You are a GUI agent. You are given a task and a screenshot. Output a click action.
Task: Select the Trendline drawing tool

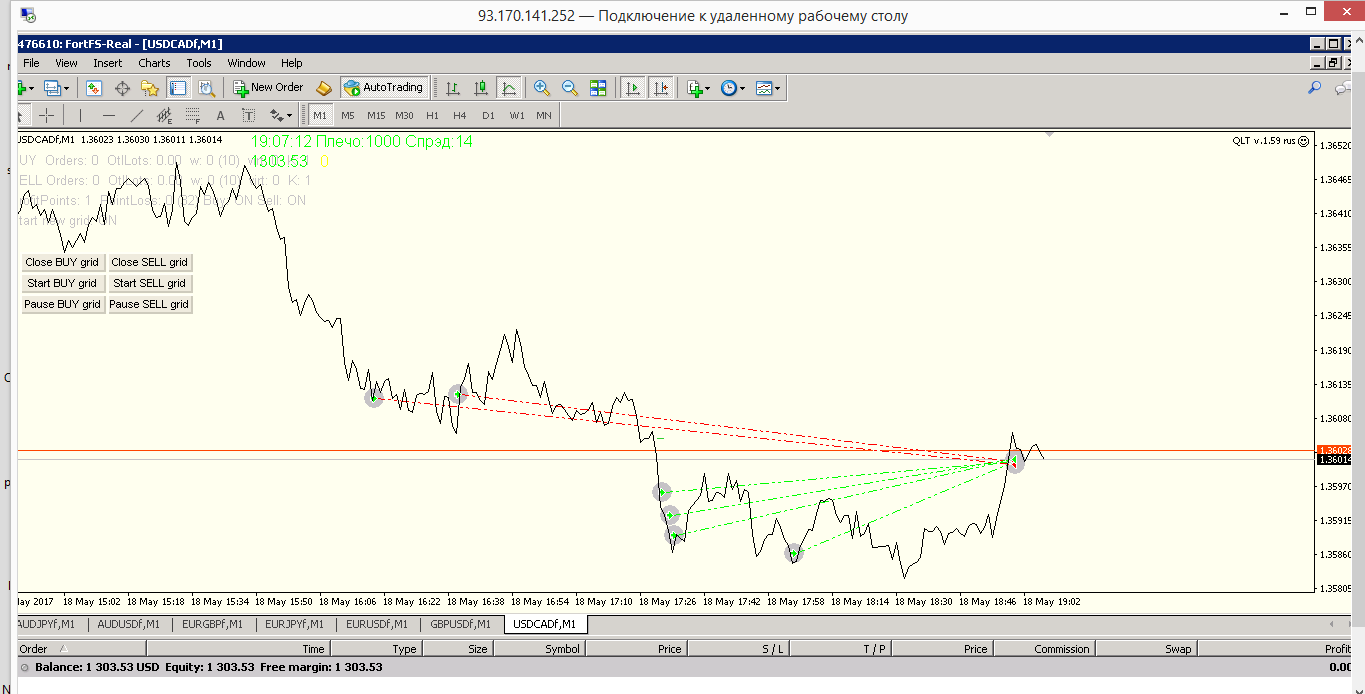click(x=137, y=115)
